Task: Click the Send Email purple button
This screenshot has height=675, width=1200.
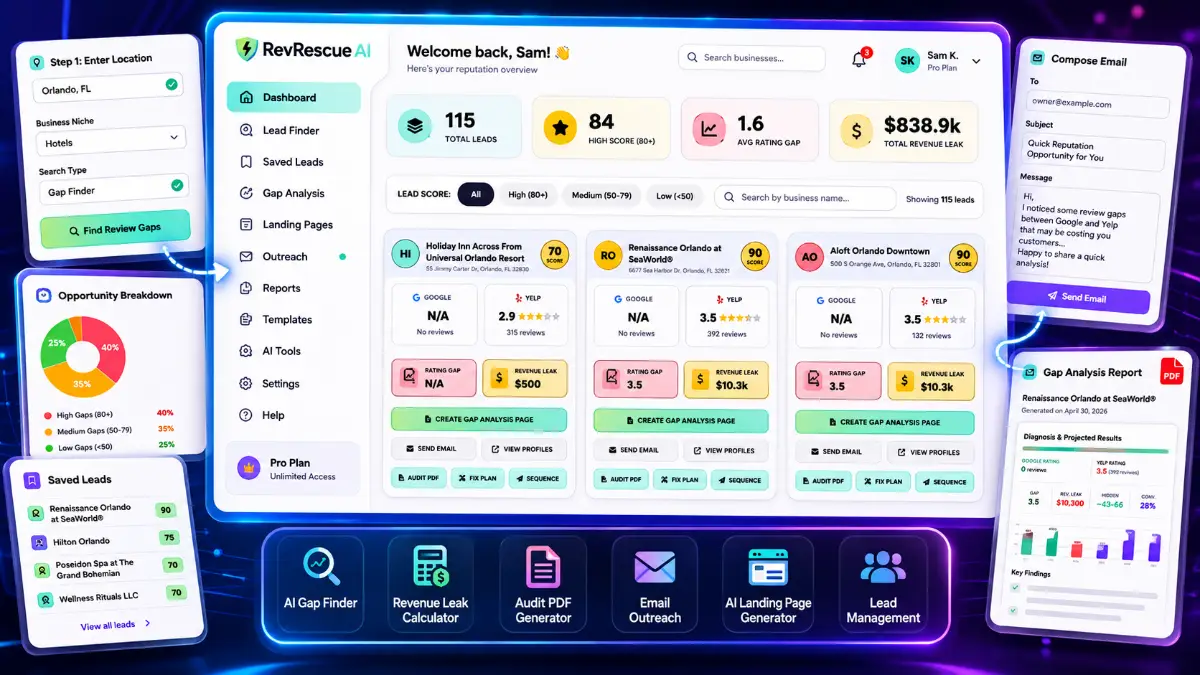Action: point(1077,297)
